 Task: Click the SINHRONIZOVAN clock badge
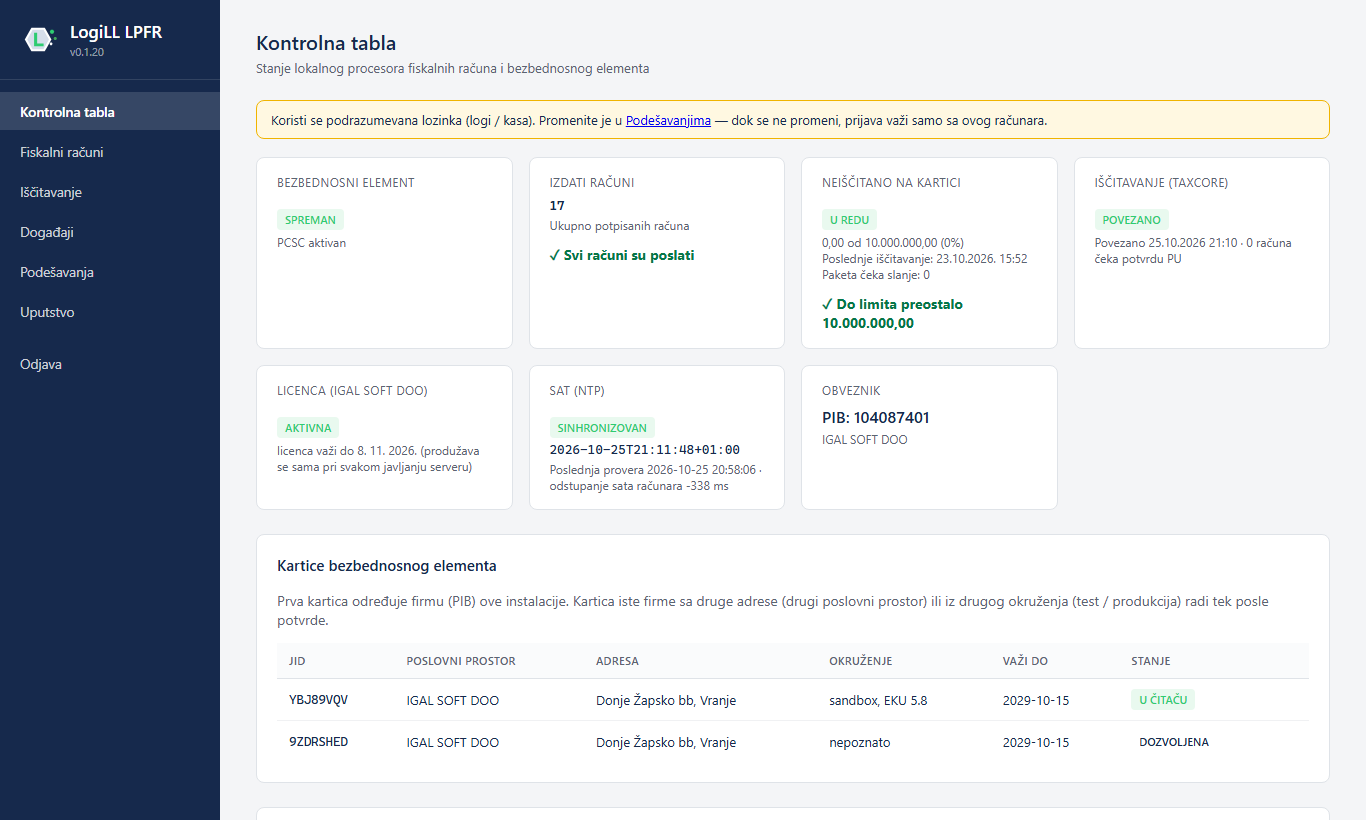pyautogui.click(x=602, y=427)
